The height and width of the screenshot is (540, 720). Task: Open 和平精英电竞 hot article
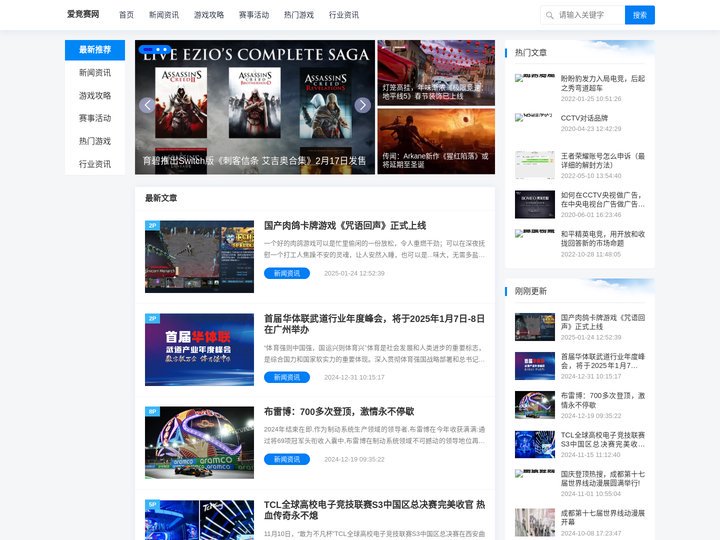(602, 238)
